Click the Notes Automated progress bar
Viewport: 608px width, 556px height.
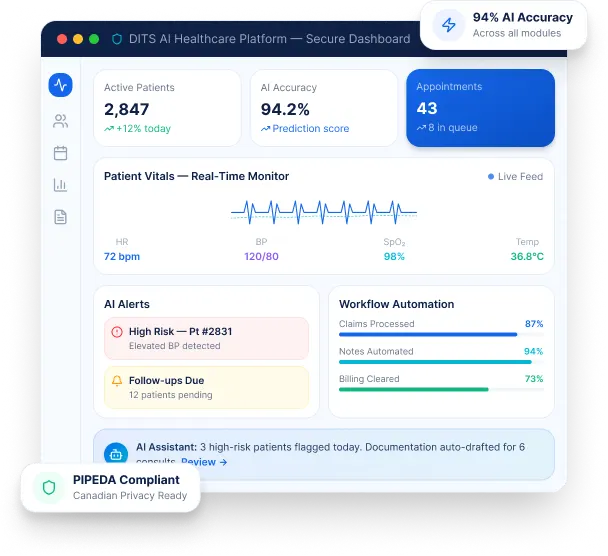pos(441,362)
